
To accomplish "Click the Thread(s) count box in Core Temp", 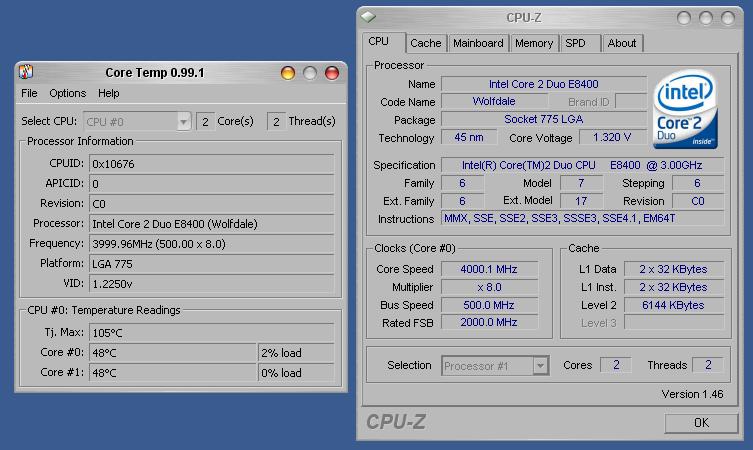I will click(x=276, y=122).
